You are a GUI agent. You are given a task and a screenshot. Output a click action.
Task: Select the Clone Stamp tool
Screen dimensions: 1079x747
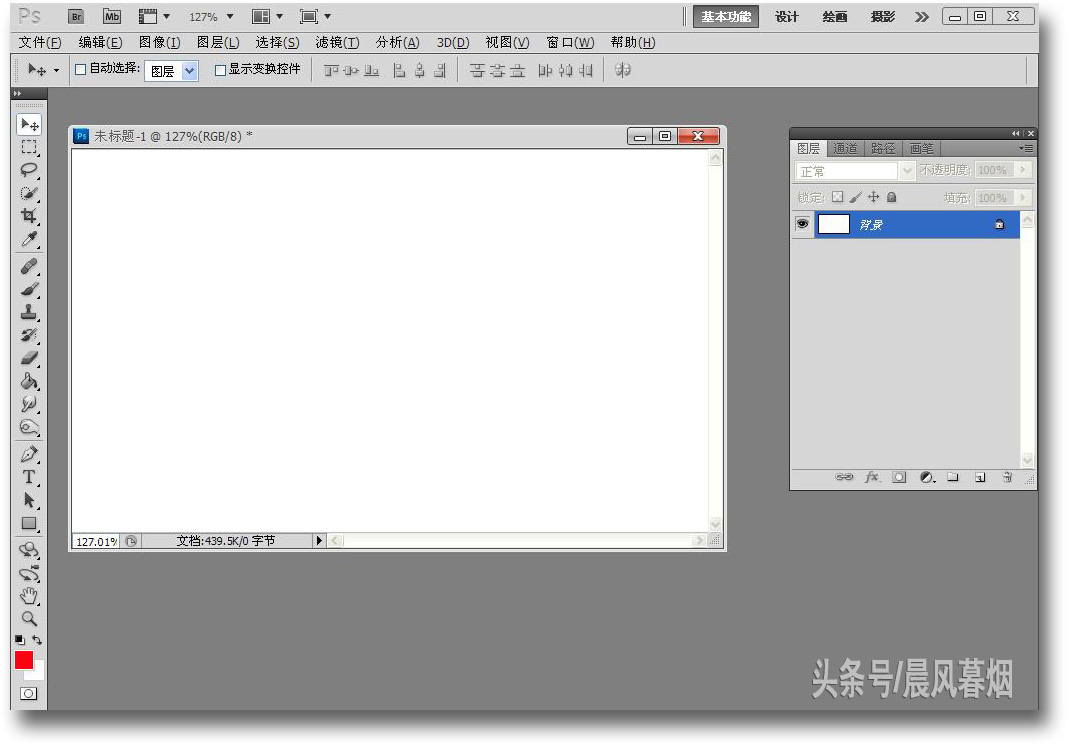29,313
